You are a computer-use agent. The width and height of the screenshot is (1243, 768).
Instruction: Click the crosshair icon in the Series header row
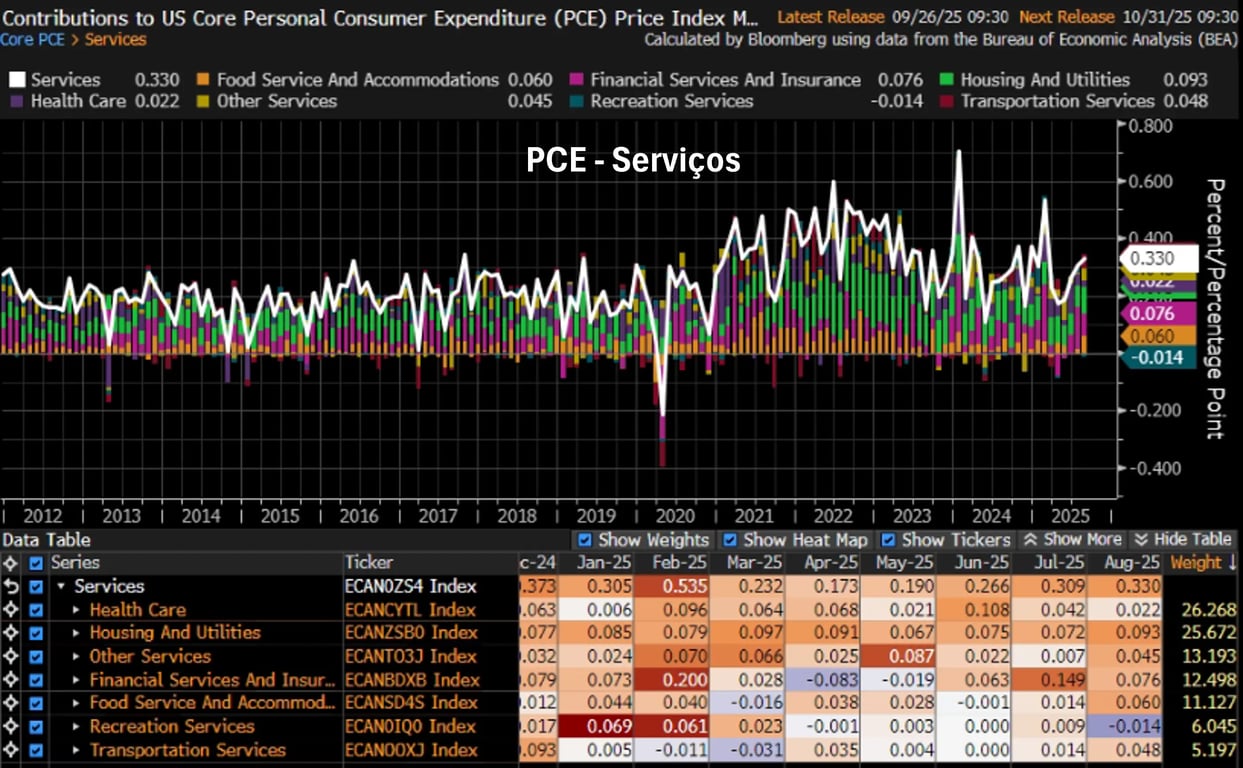[x=10, y=563]
